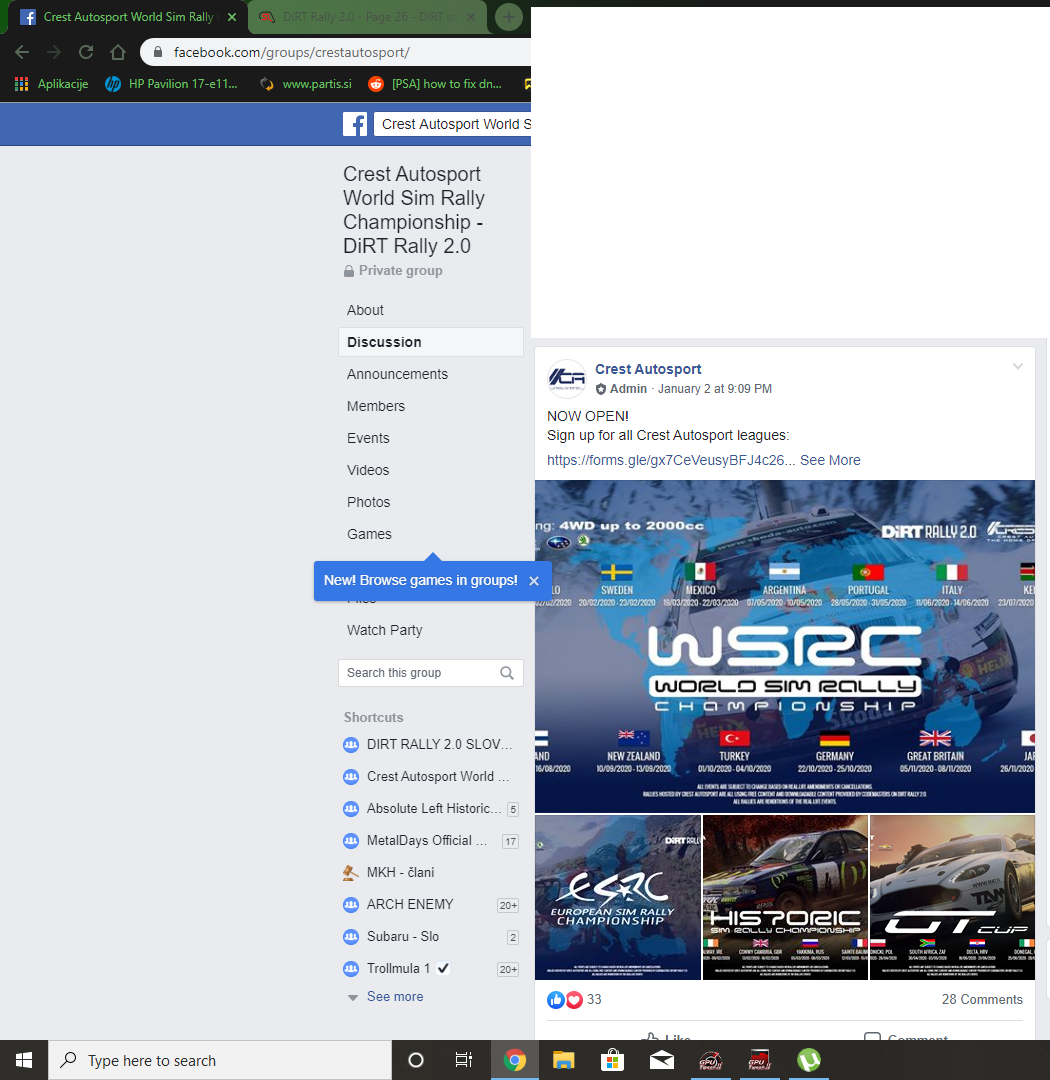Open Task View on the taskbar

pyautogui.click(x=464, y=1061)
